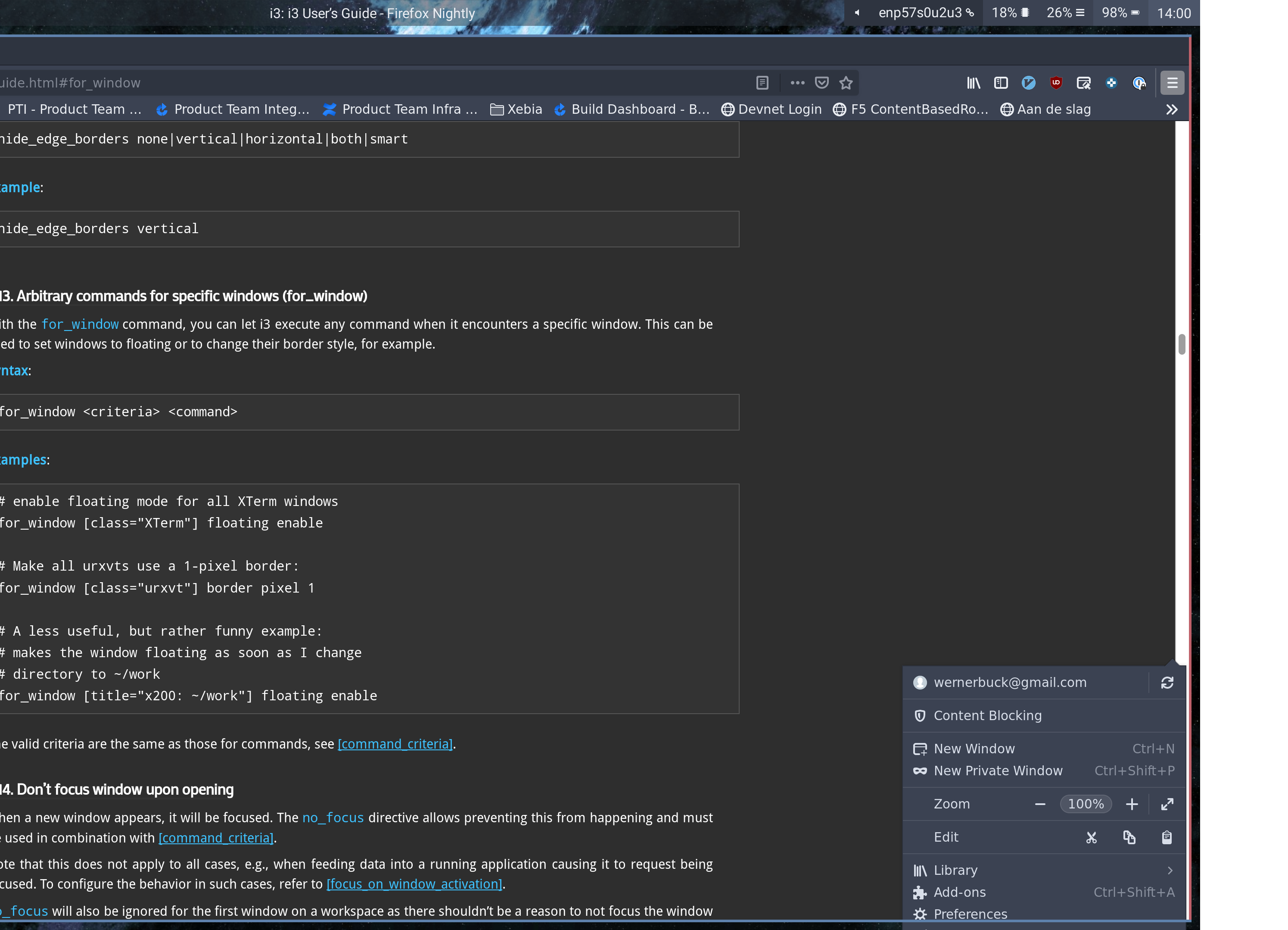
Task: Click the 14:00 clock in the bar
Action: tap(1174, 13)
